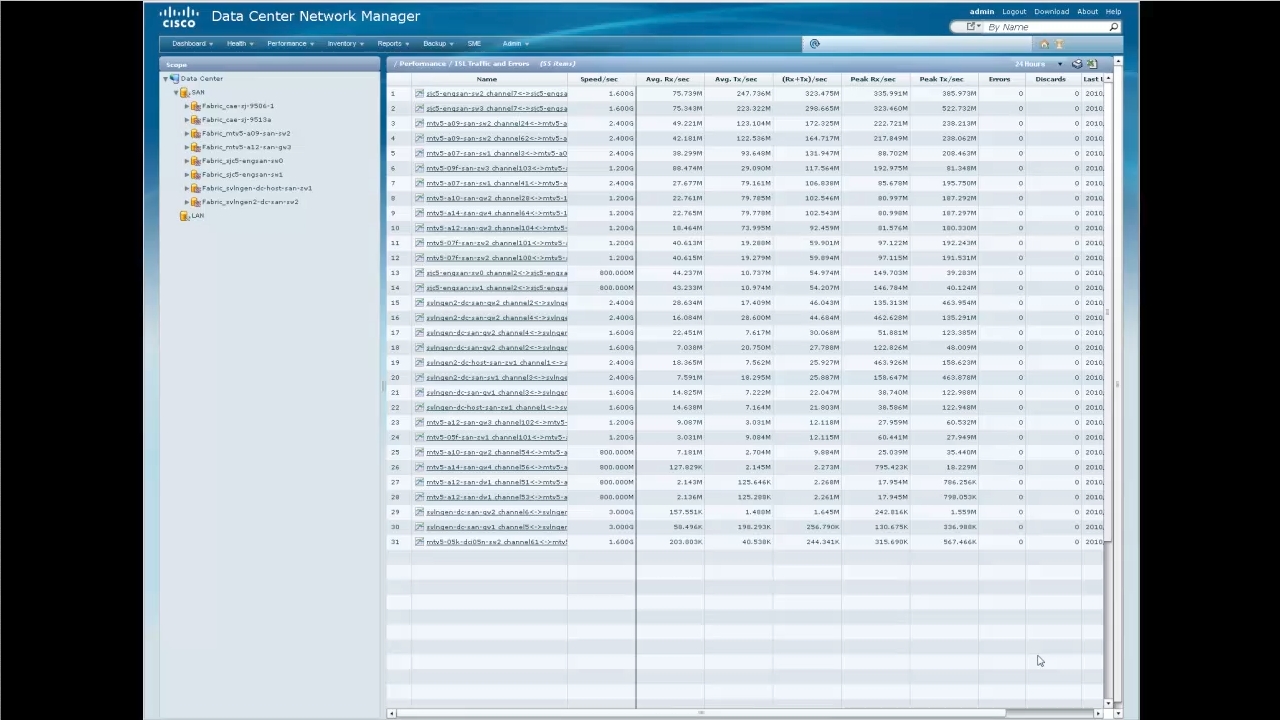Viewport: 1280px width, 720px height.
Task: Sort by Errors column header
Action: tap(999, 79)
